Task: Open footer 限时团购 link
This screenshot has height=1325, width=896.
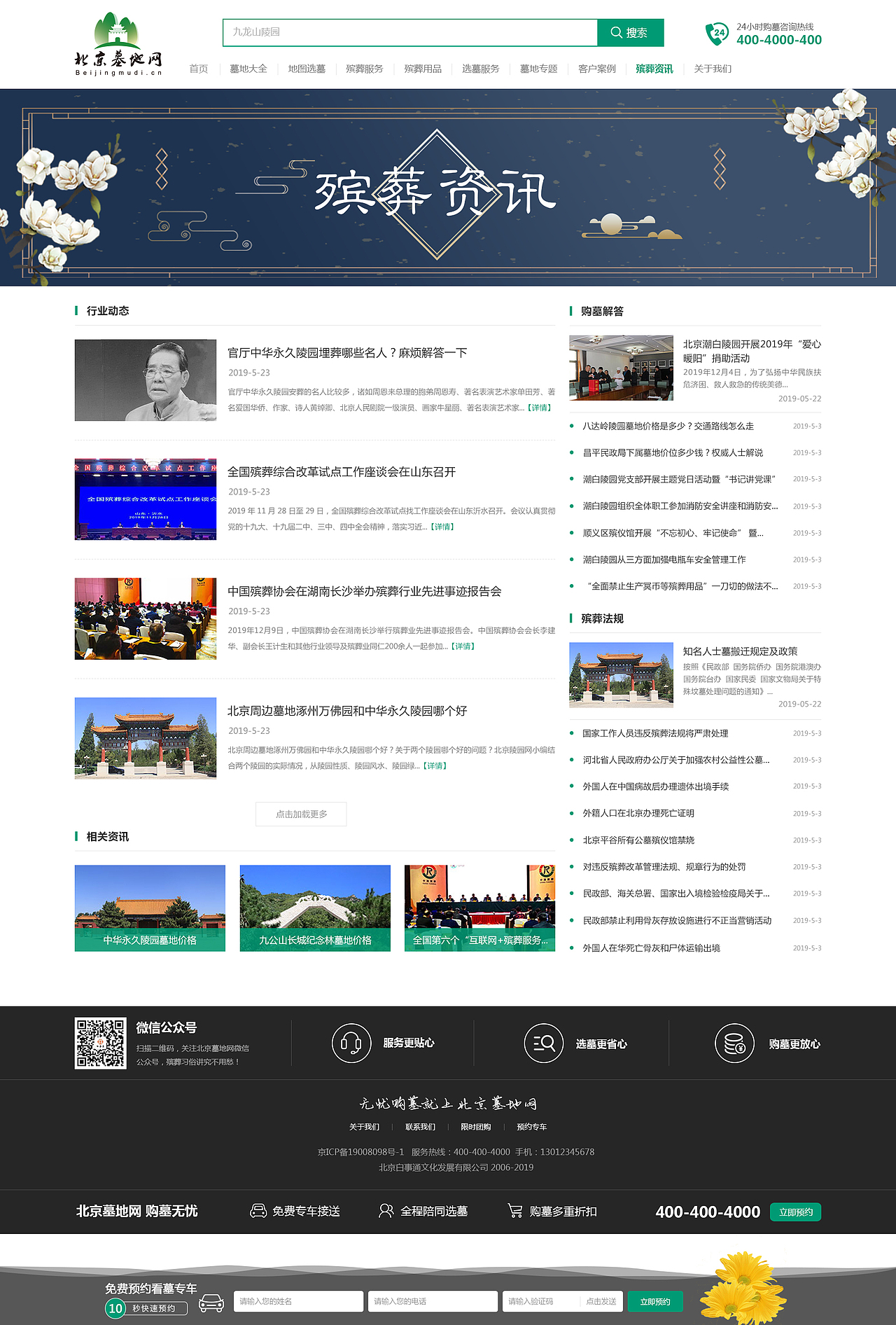Action: [476, 1127]
